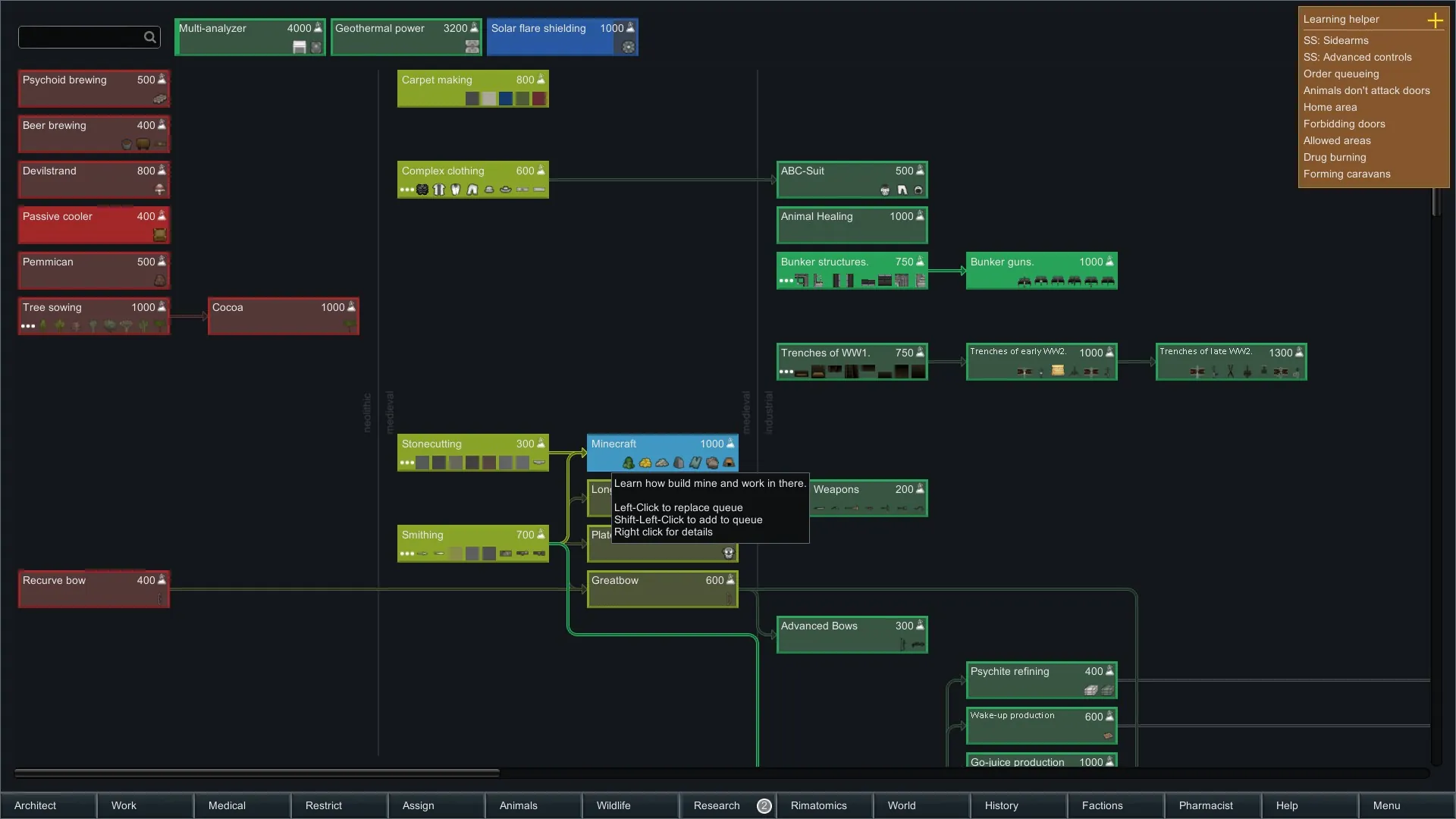Click the solar flare shield icon
The image size is (1456, 819).
click(628, 47)
